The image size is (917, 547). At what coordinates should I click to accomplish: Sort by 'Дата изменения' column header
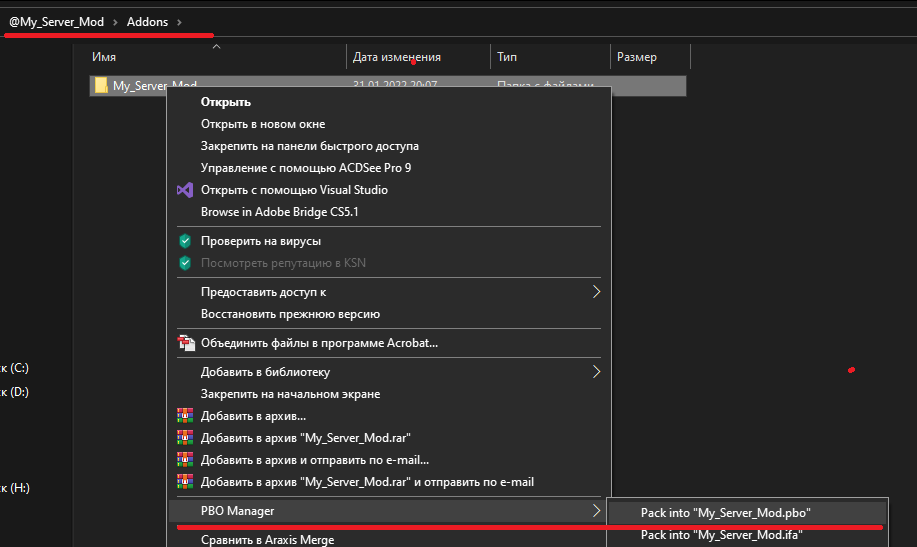pos(397,57)
